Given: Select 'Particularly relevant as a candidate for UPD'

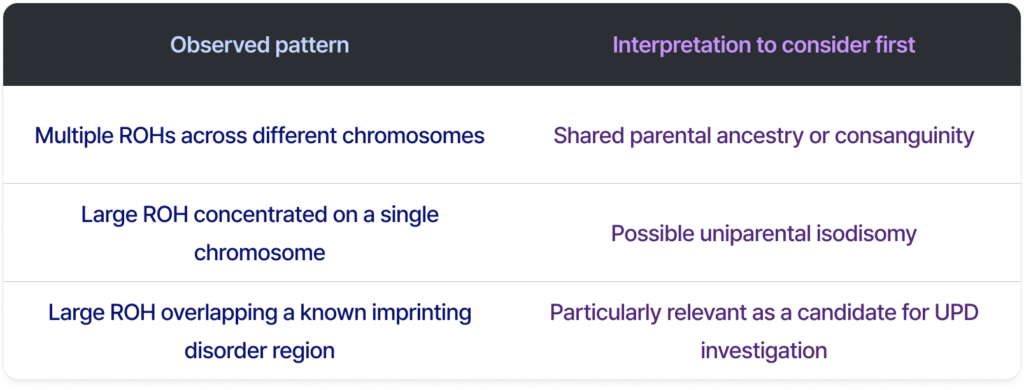Looking at the screenshot, I should coord(763,313).
